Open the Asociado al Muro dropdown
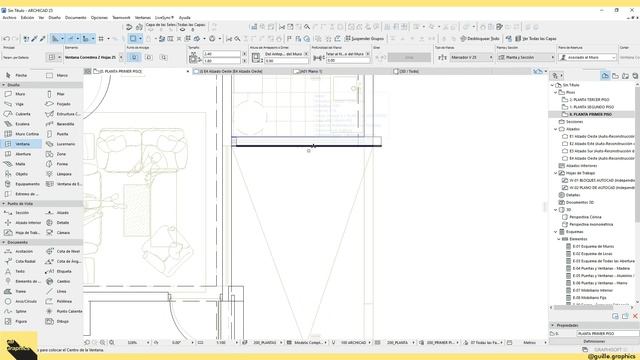Viewport: 640px width, 360px height. (587, 58)
